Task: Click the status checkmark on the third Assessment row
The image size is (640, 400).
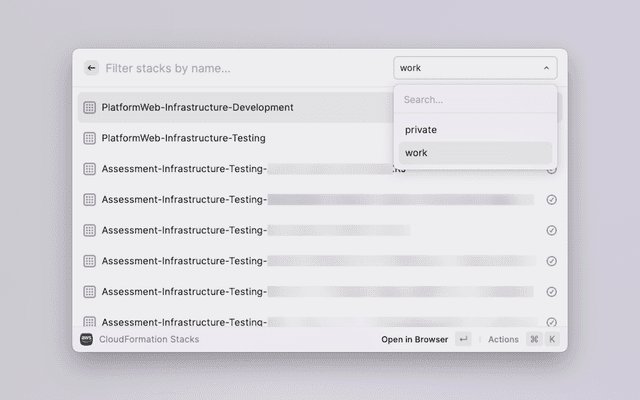Action: tap(551, 230)
